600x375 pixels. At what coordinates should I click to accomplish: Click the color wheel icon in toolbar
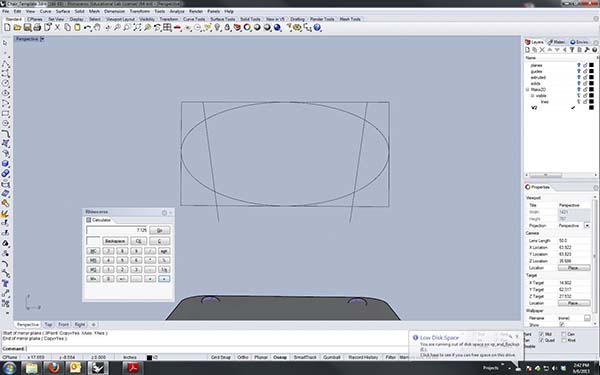[x=247, y=28]
